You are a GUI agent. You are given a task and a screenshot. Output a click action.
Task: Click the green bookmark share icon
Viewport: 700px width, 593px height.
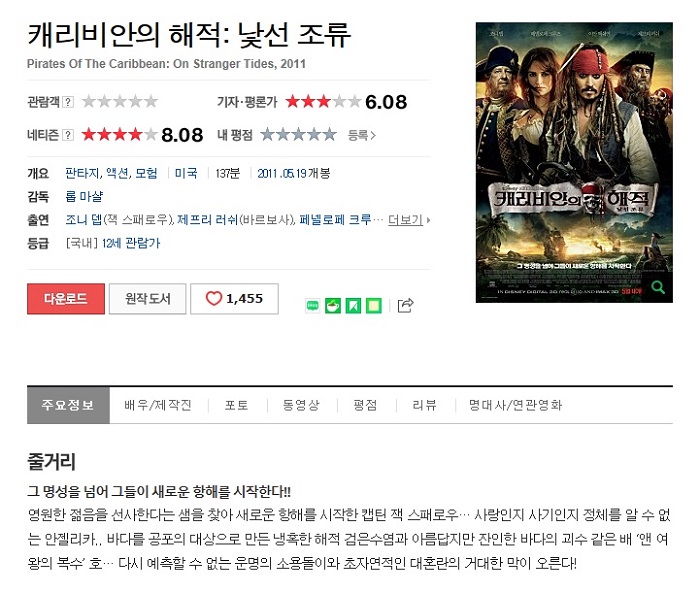click(353, 306)
